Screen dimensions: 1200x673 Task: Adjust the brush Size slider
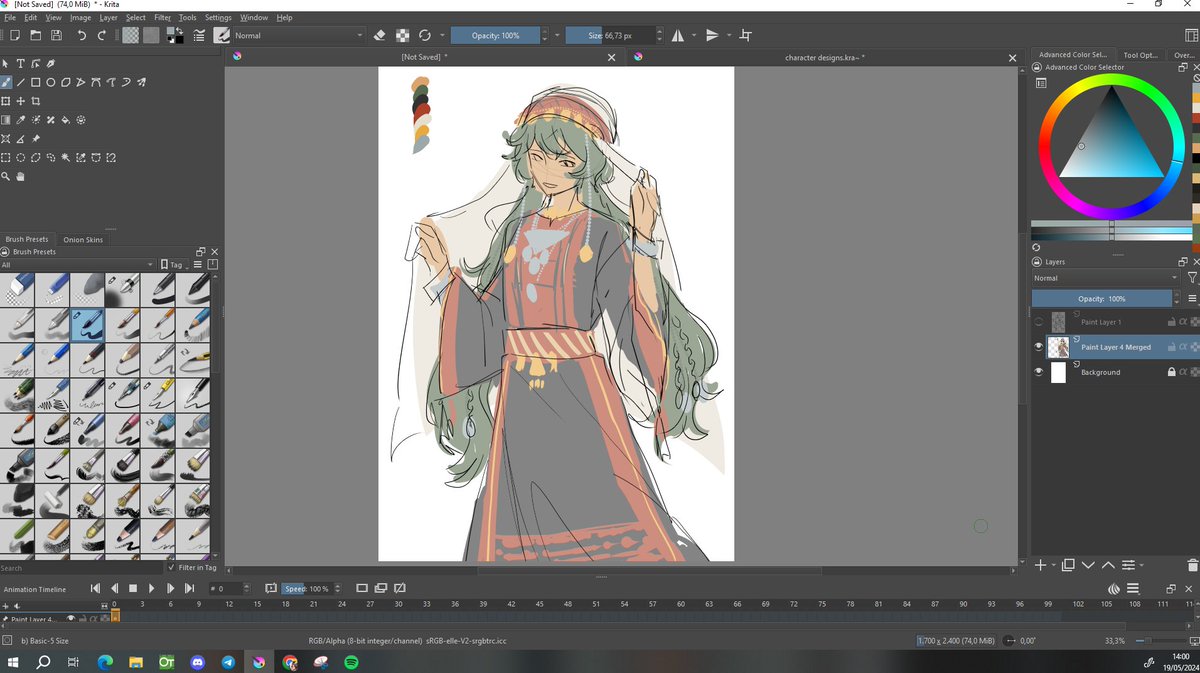click(x=613, y=35)
